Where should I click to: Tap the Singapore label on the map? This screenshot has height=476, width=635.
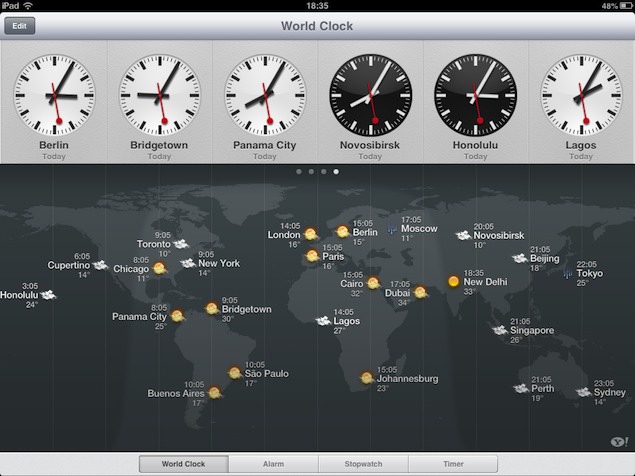(532, 331)
